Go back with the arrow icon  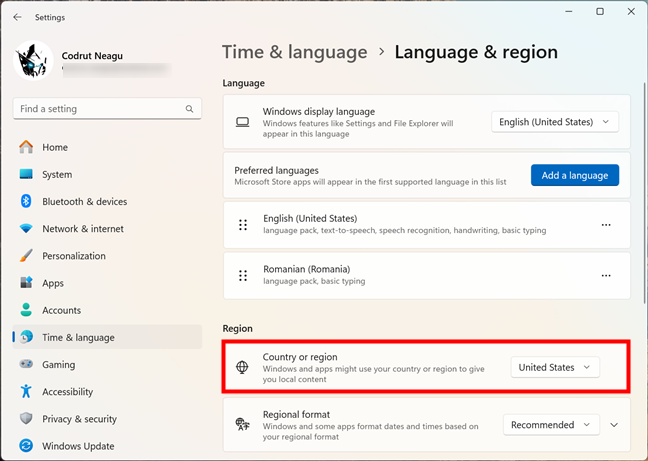(x=17, y=17)
